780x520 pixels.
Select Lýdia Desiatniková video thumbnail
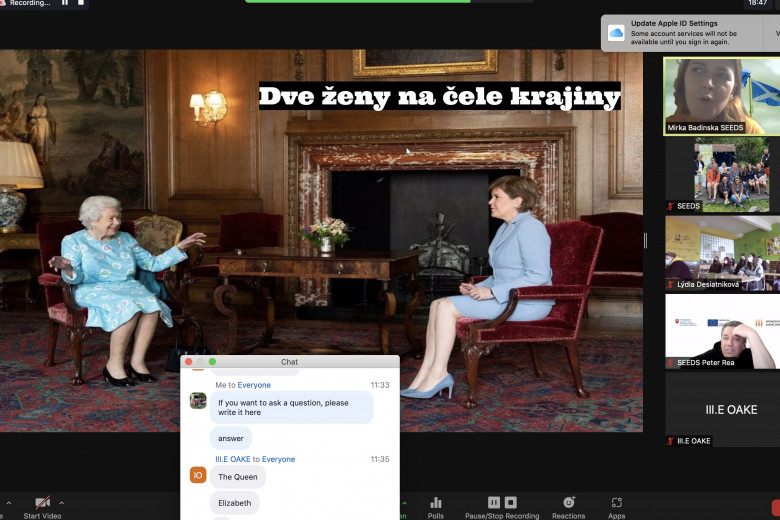click(723, 253)
